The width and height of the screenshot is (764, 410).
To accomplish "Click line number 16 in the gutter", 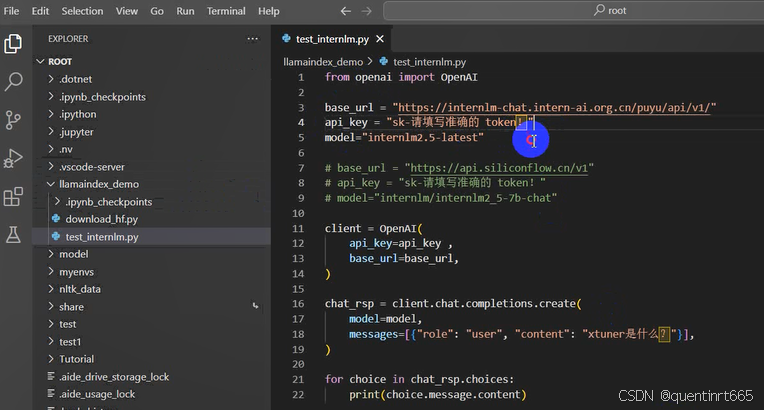I will tap(298, 304).
